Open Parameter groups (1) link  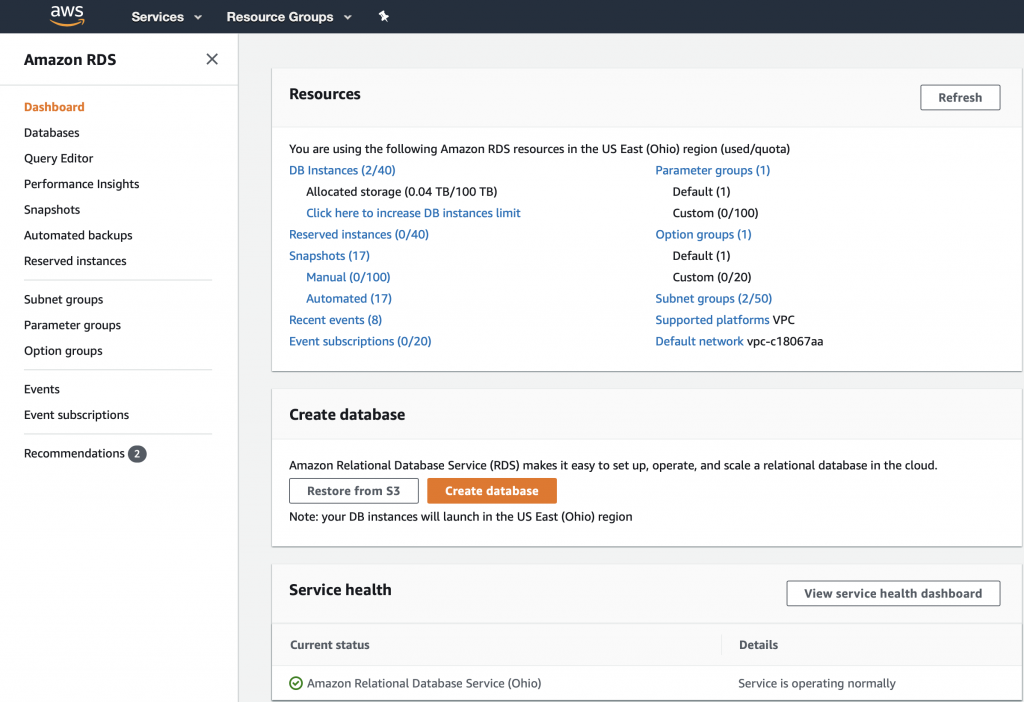tap(712, 170)
